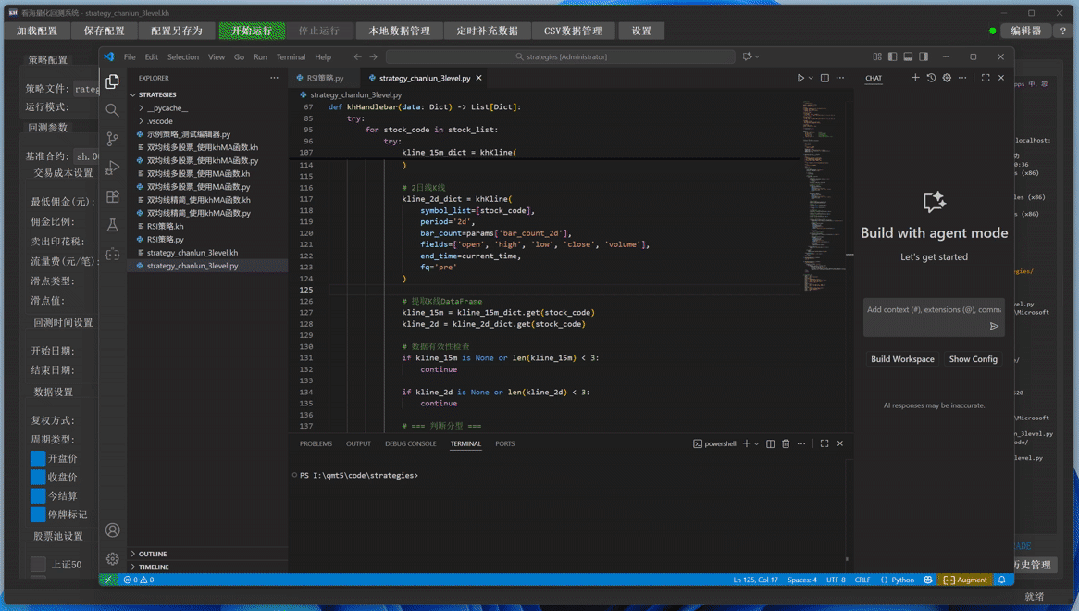
Task: Open the chat dropdown beside the command center
Action: [757, 57]
